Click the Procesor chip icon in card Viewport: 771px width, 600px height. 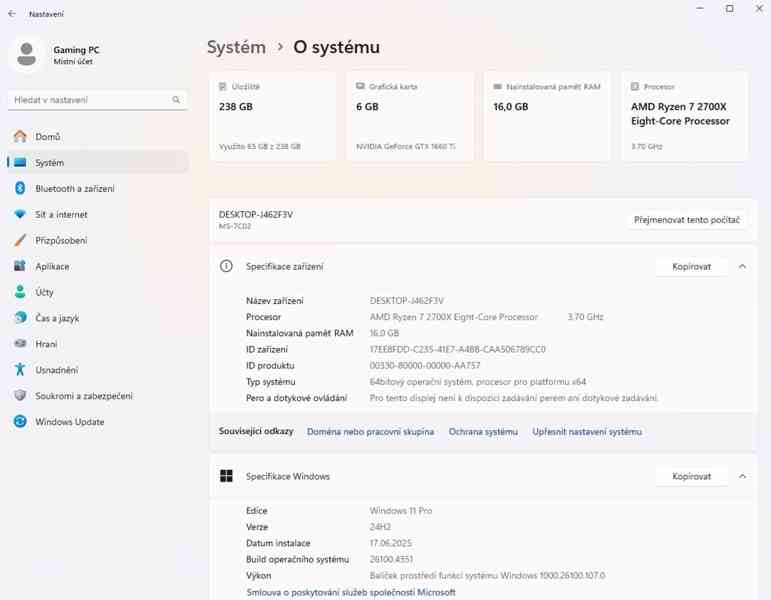pyautogui.click(x=635, y=87)
